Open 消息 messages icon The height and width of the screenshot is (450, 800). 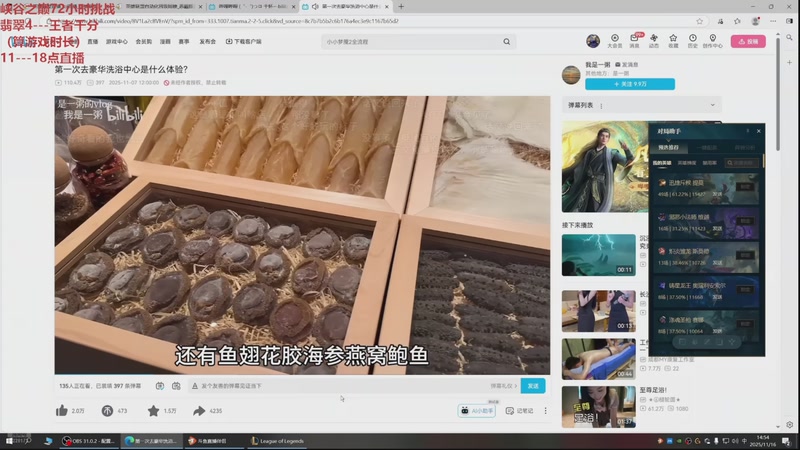pos(634,41)
